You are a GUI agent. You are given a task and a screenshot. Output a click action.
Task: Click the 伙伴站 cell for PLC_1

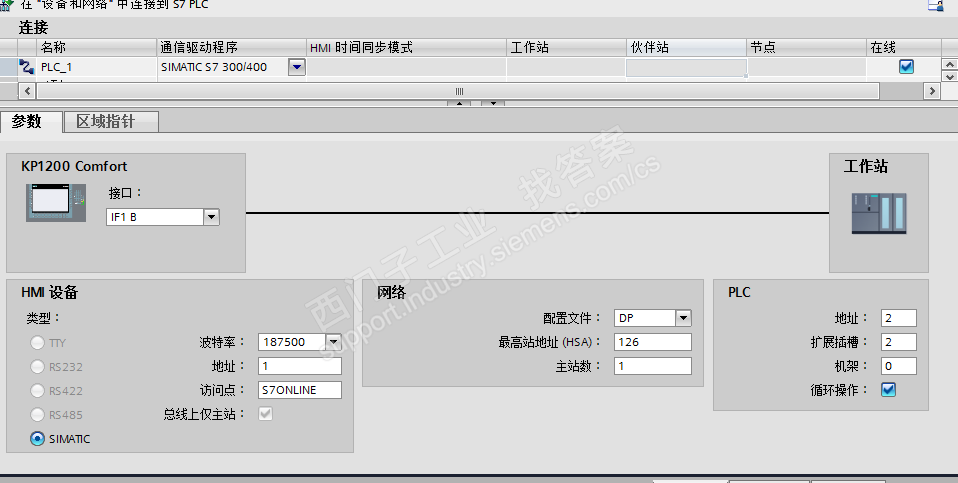(686, 67)
